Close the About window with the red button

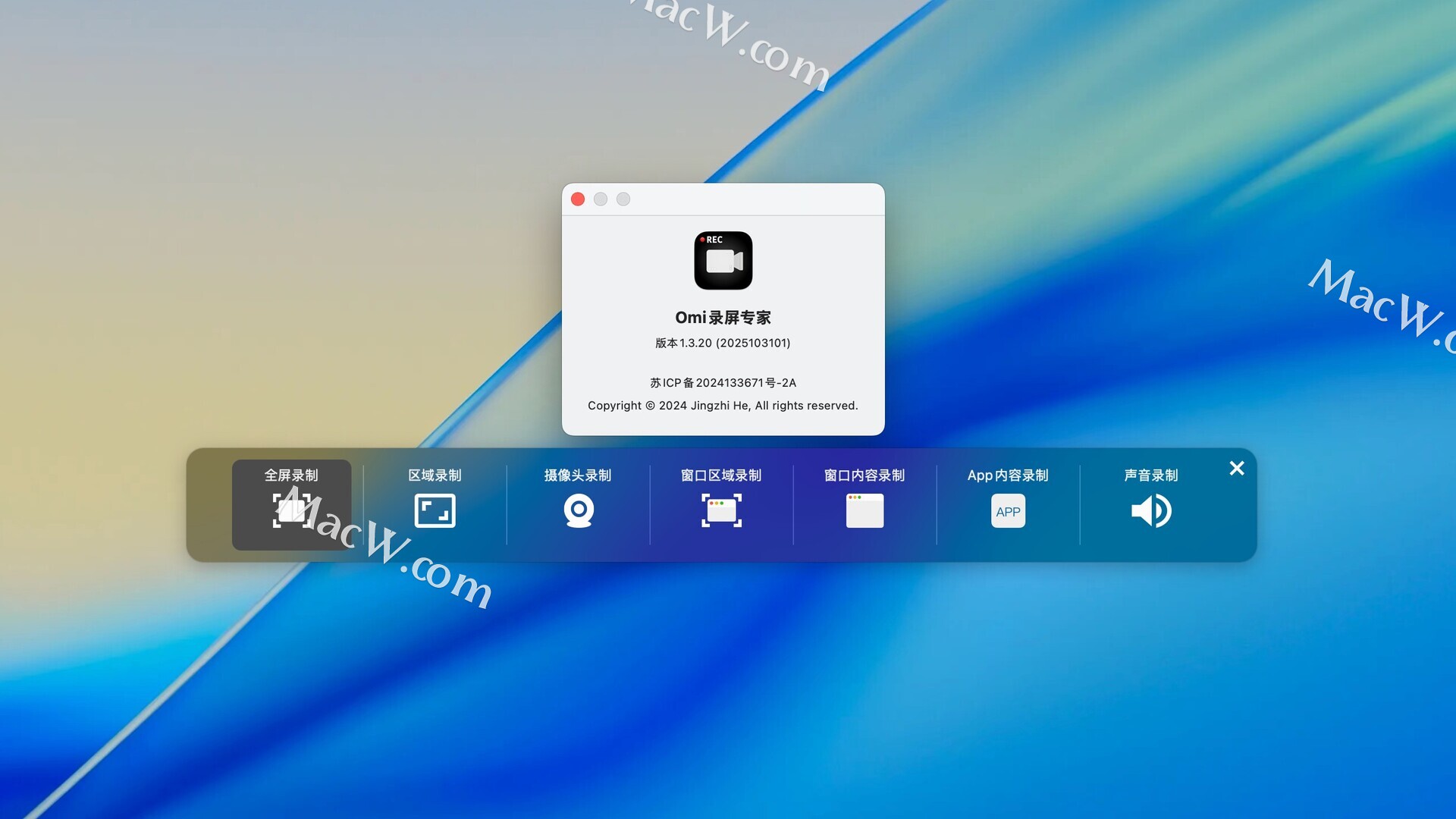[578, 199]
